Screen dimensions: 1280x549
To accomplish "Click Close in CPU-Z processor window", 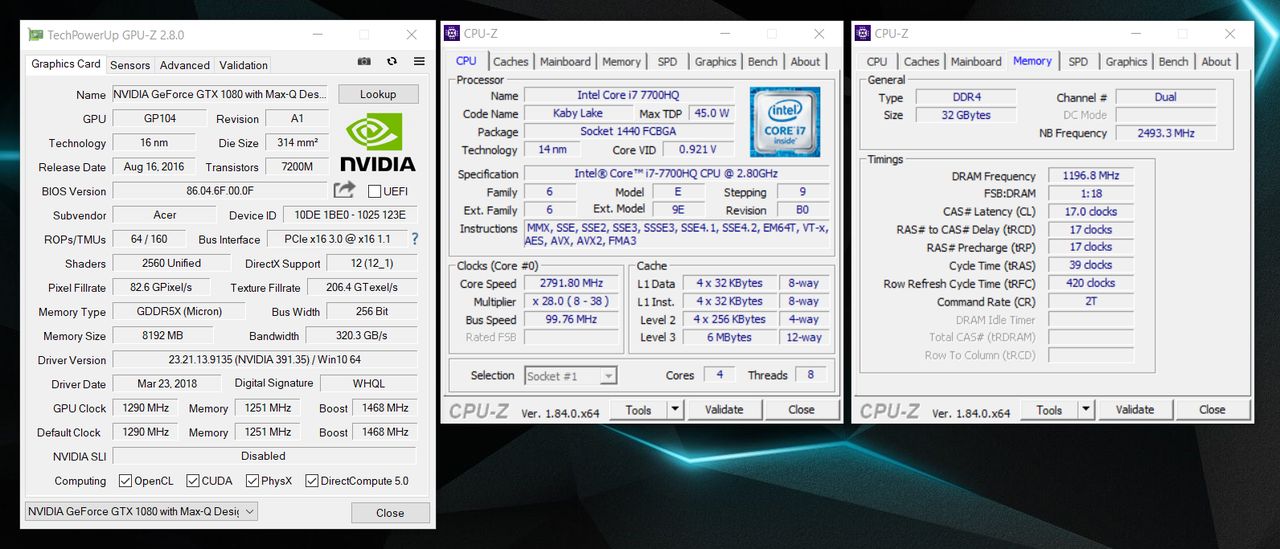I will 801,409.
